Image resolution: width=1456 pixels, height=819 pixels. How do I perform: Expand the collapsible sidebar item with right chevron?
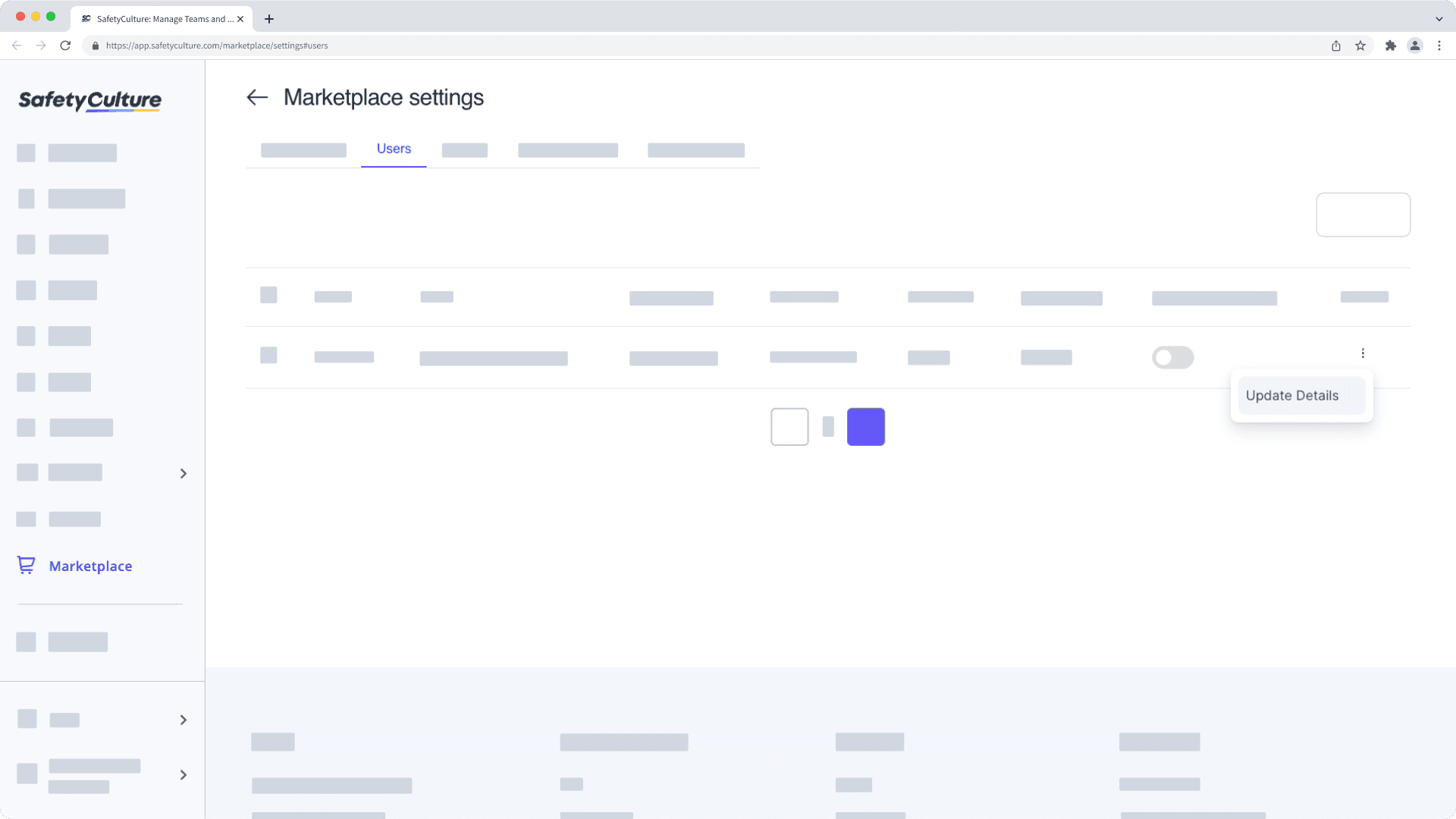[183, 472]
